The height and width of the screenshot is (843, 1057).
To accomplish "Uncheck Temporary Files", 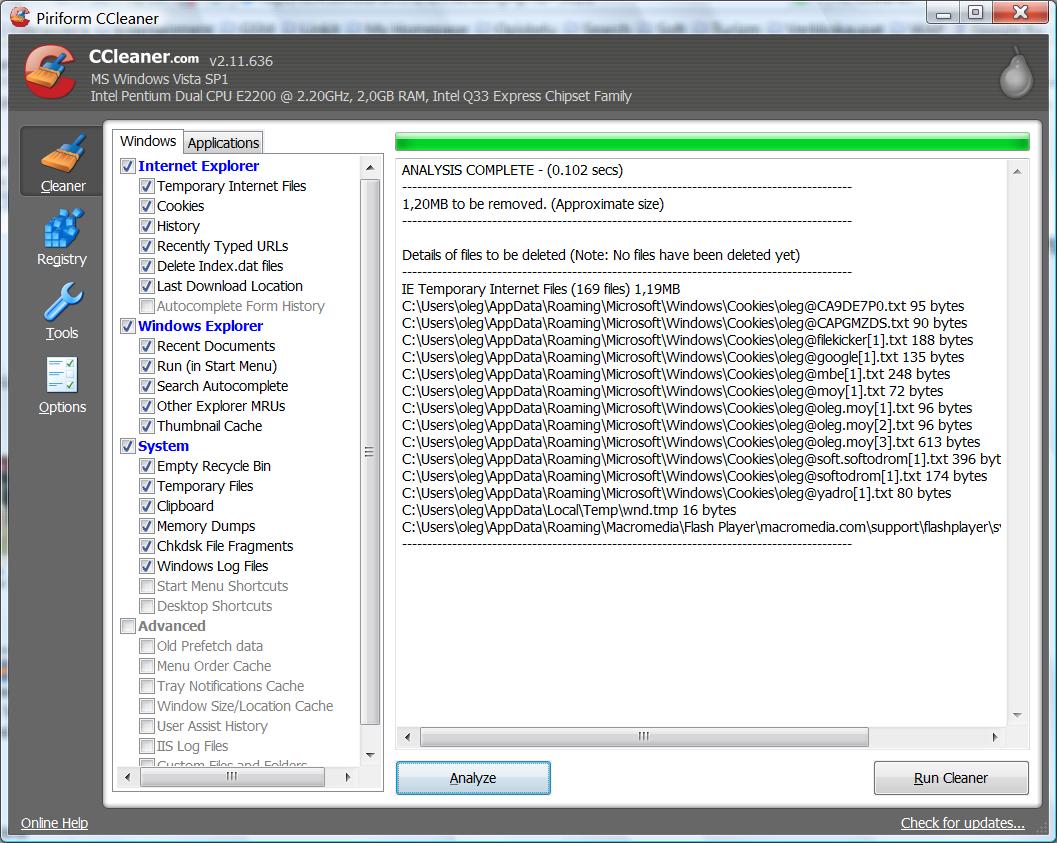I will pyautogui.click(x=146, y=486).
